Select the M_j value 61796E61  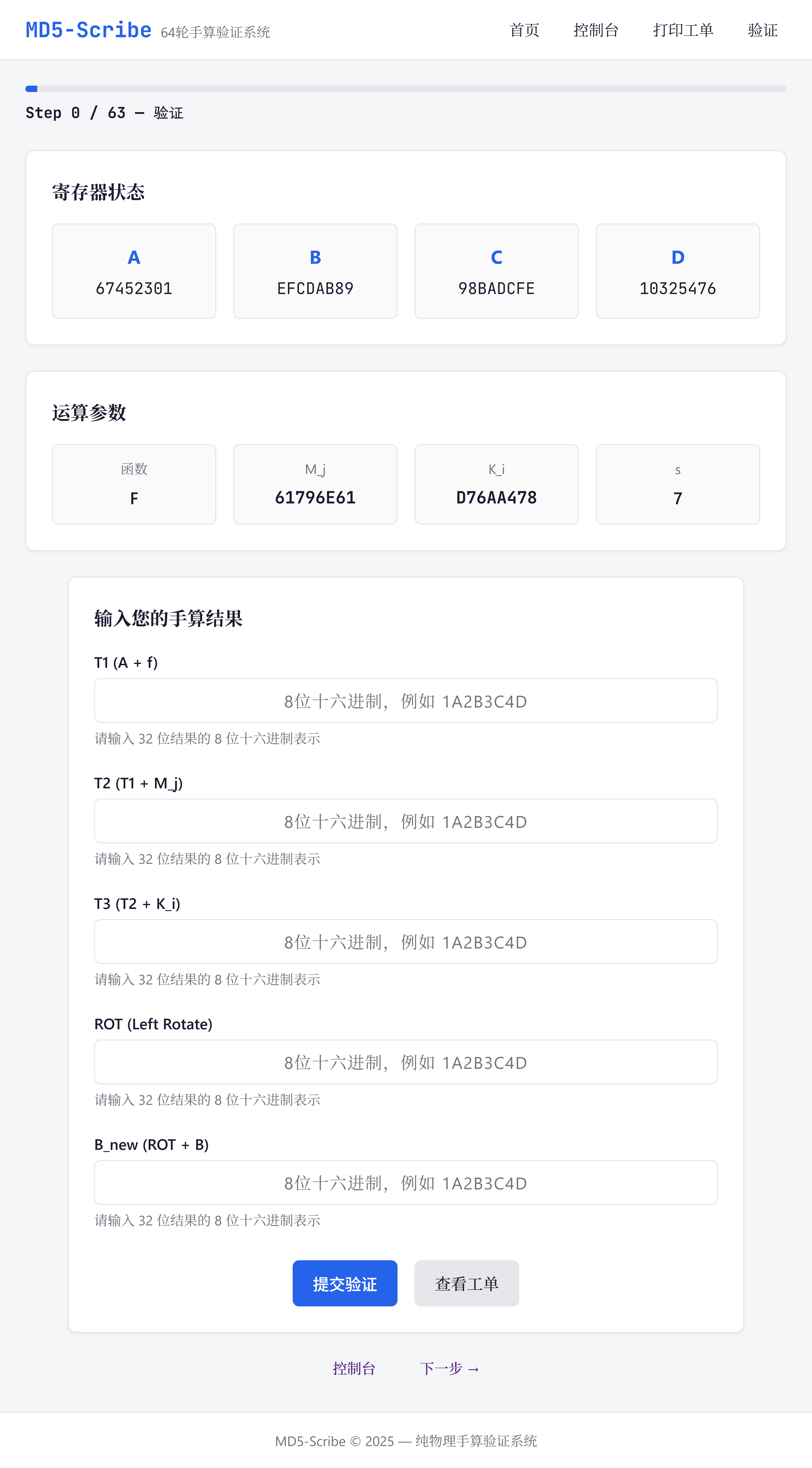pyautogui.click(x=315, y=498)
